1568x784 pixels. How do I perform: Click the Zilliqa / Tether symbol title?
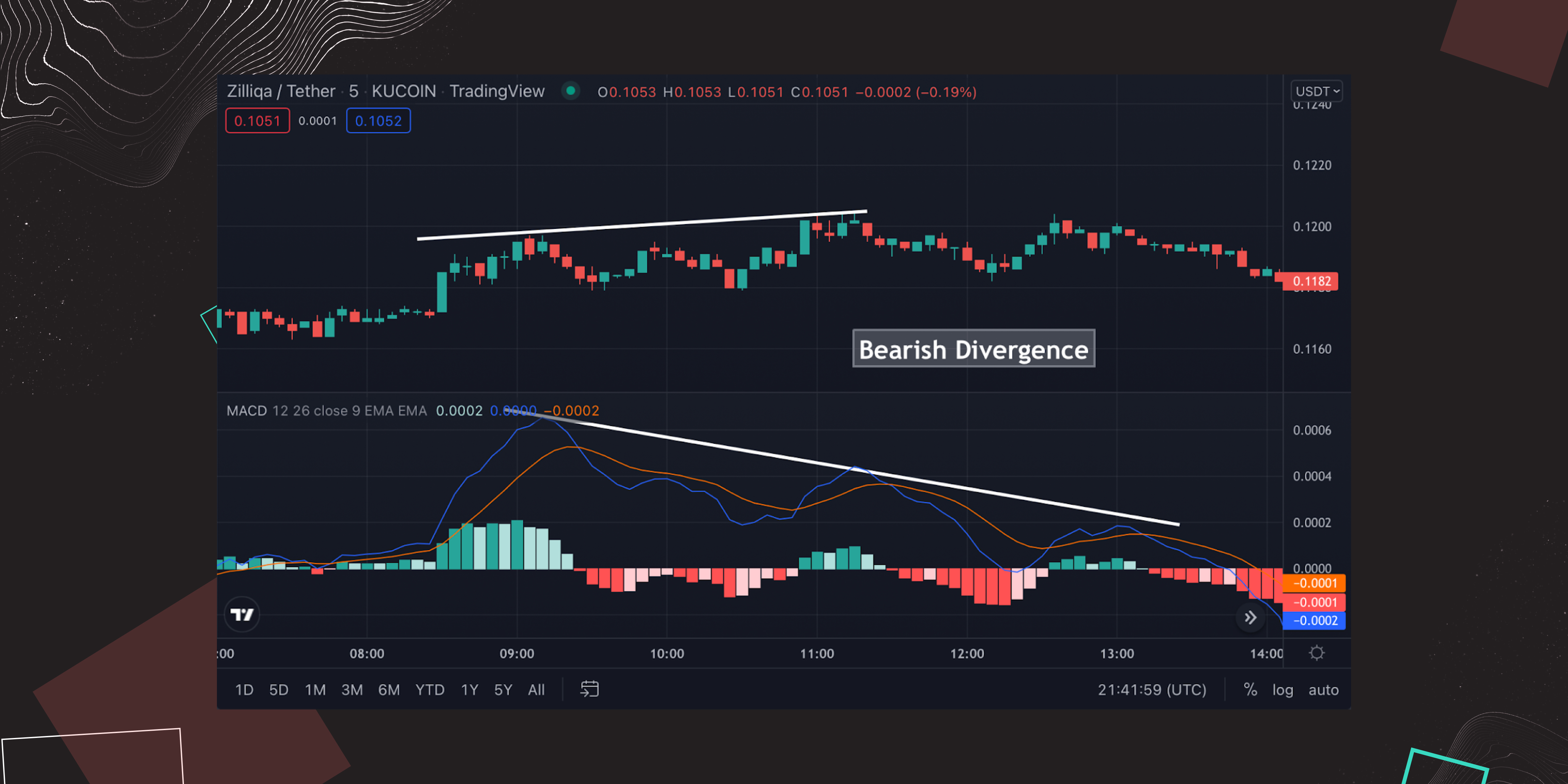(281, 91)
